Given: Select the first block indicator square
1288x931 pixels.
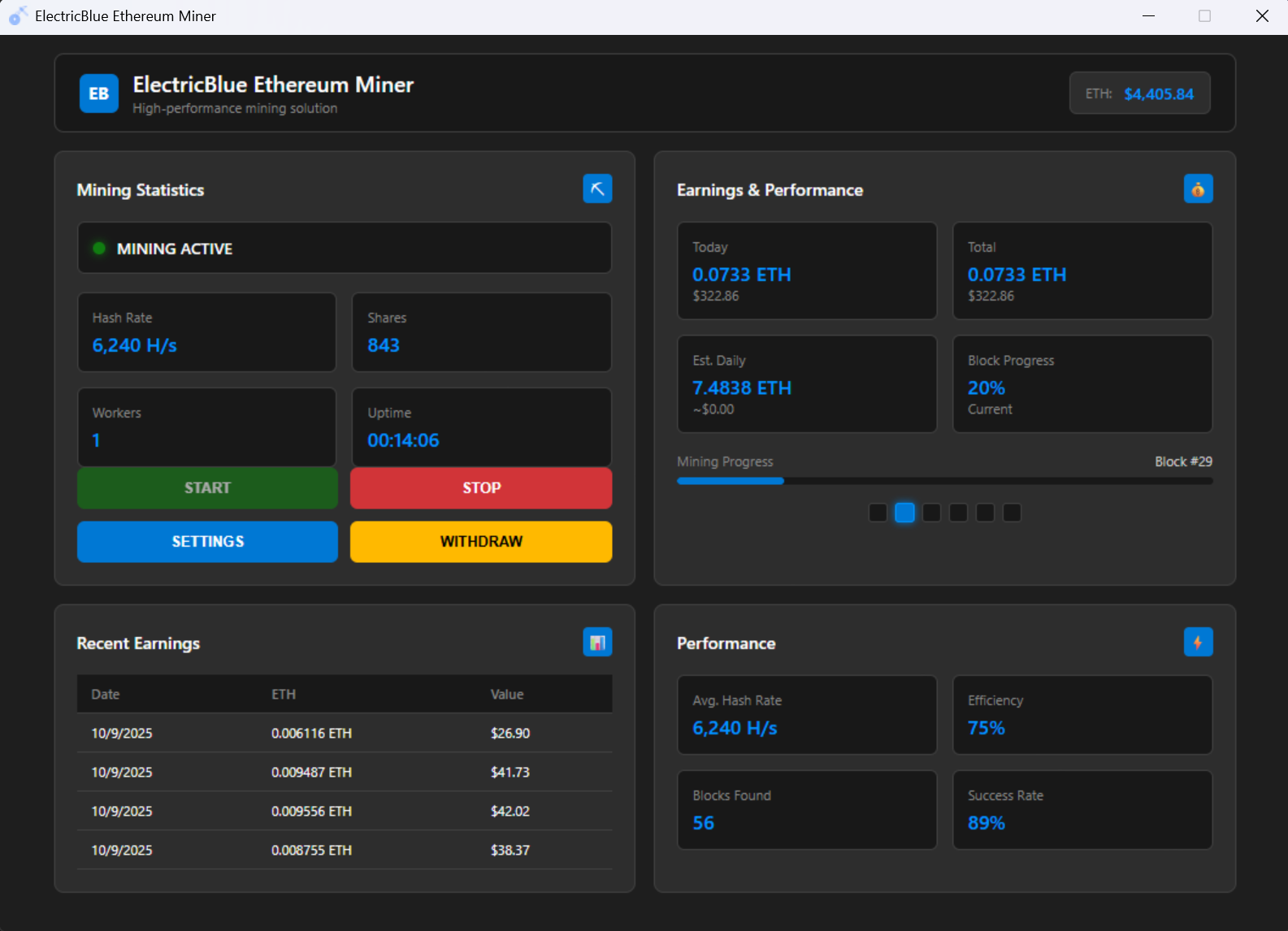Looking at the screenshot, I should [878, 513].
